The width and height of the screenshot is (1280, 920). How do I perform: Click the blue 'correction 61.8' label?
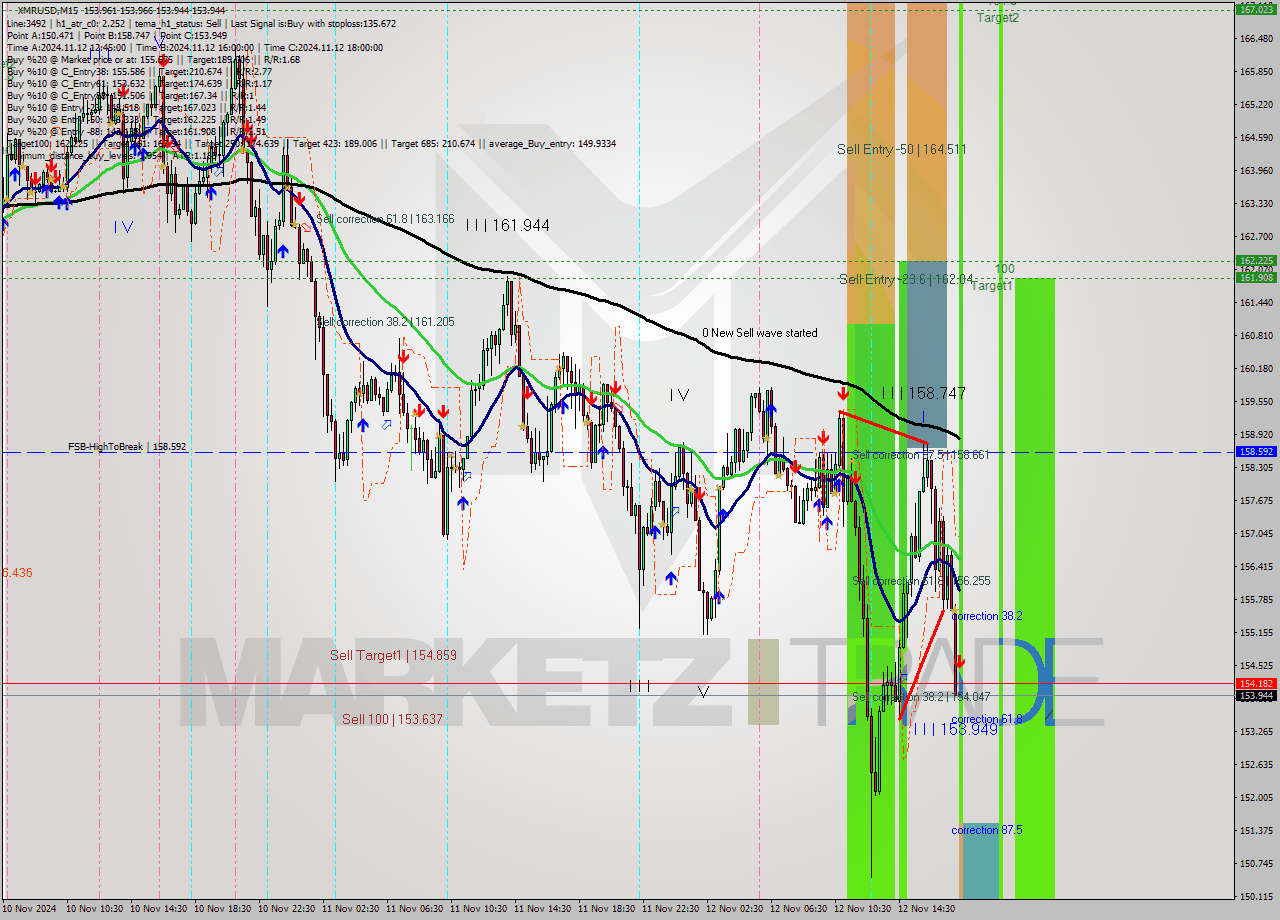(x=986, y=719)
